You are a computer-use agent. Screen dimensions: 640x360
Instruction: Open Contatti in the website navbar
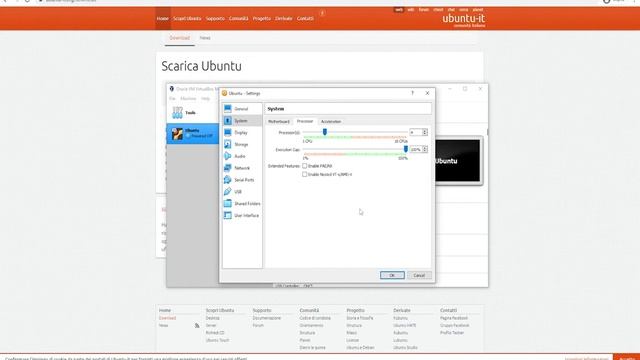(x=305, y=18)
